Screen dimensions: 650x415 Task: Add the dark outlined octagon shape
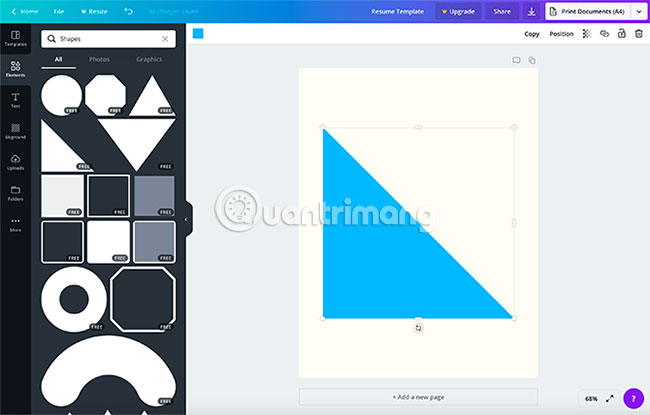point(143,299)
